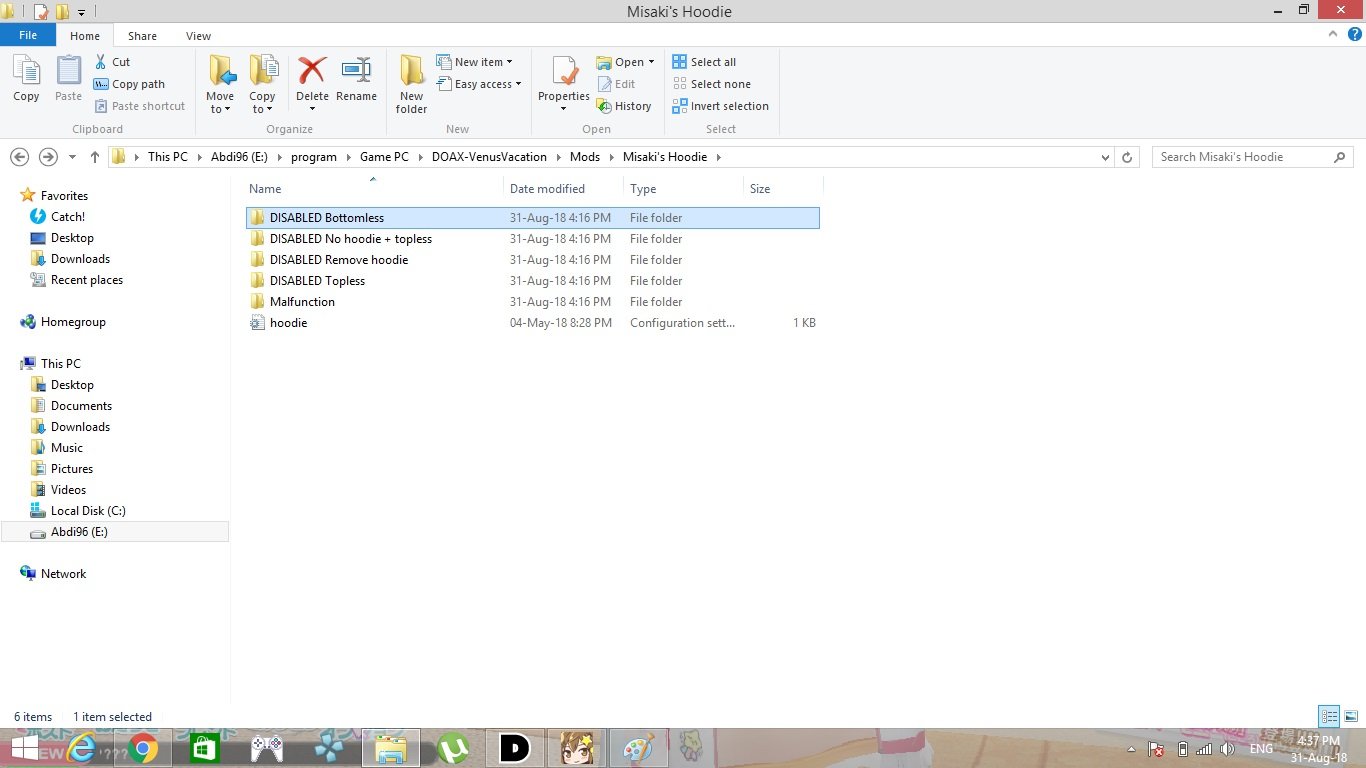
Task: Click Copy path in Clipboard group
Action: 129,84
